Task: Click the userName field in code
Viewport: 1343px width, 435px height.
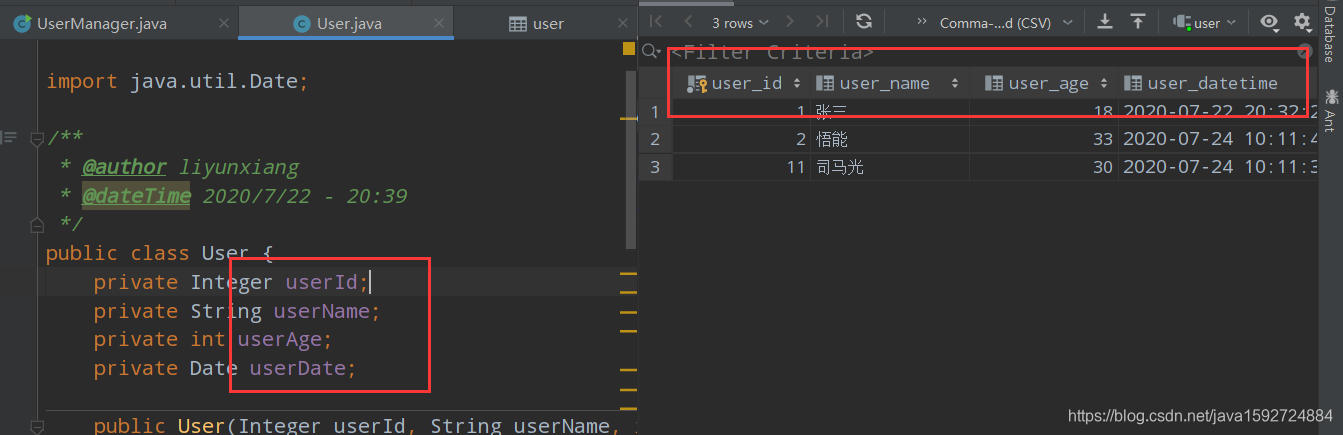Action: [x=322, y=311]
